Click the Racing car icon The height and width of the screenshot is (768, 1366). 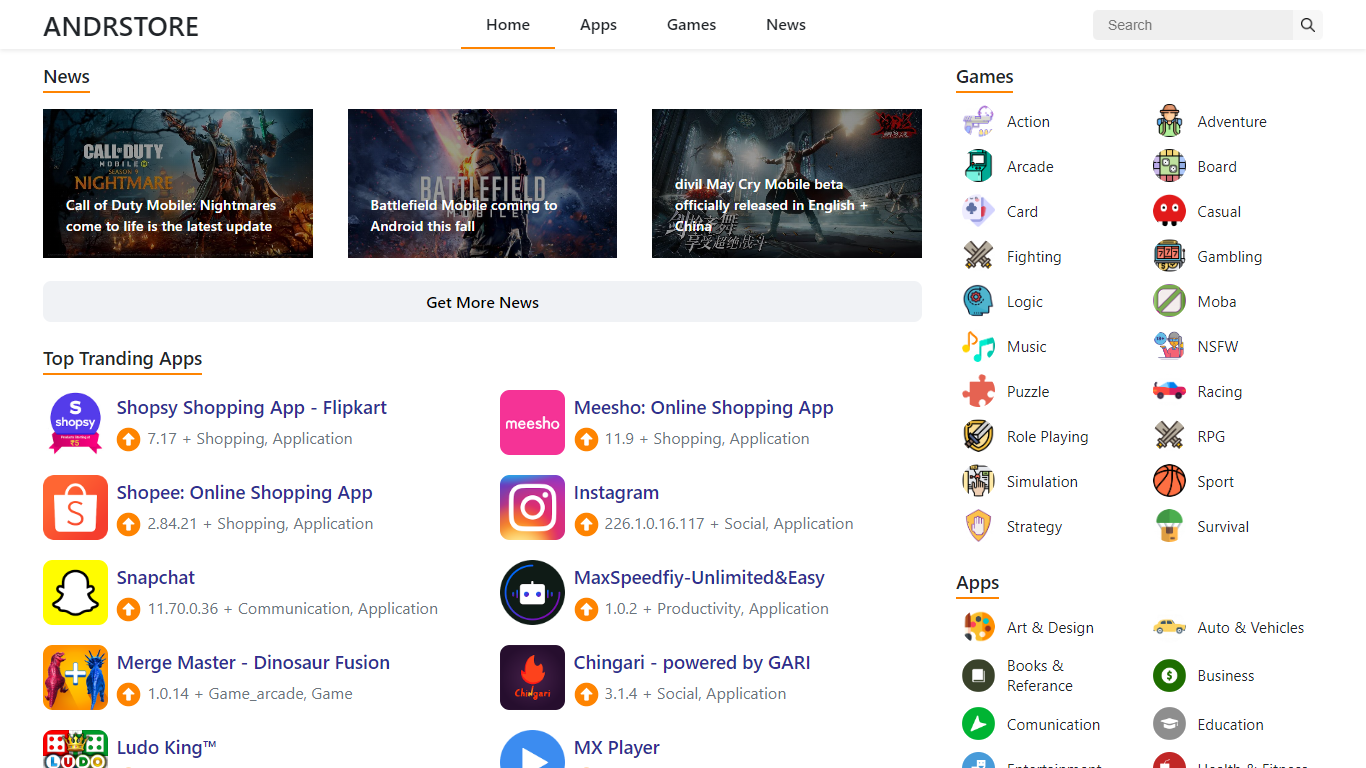(x=1169, y=391)
